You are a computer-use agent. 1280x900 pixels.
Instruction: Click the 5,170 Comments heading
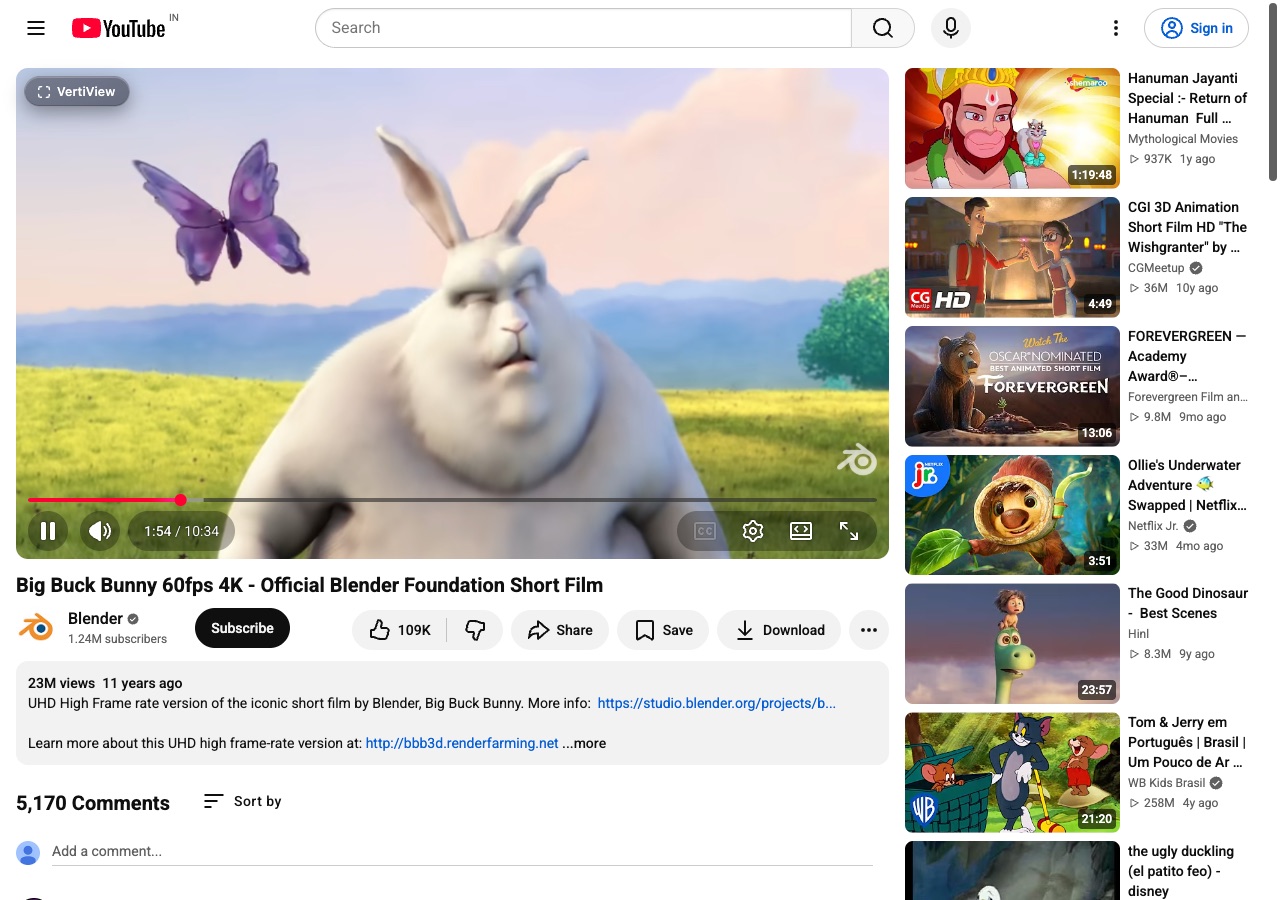[x=93, y=803]
